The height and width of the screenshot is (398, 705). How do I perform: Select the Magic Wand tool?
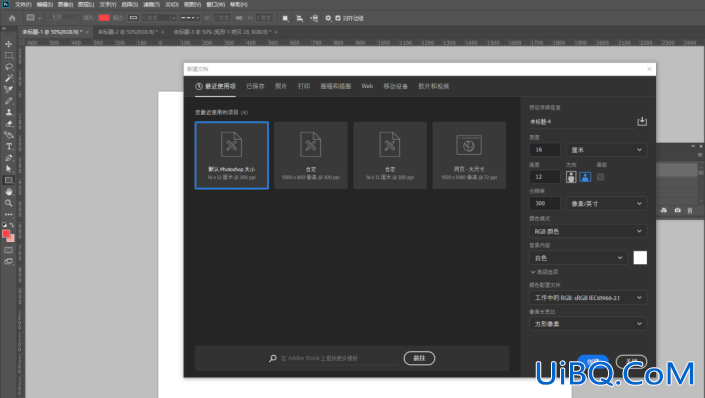pyautogui.click(x=9, y=78)
